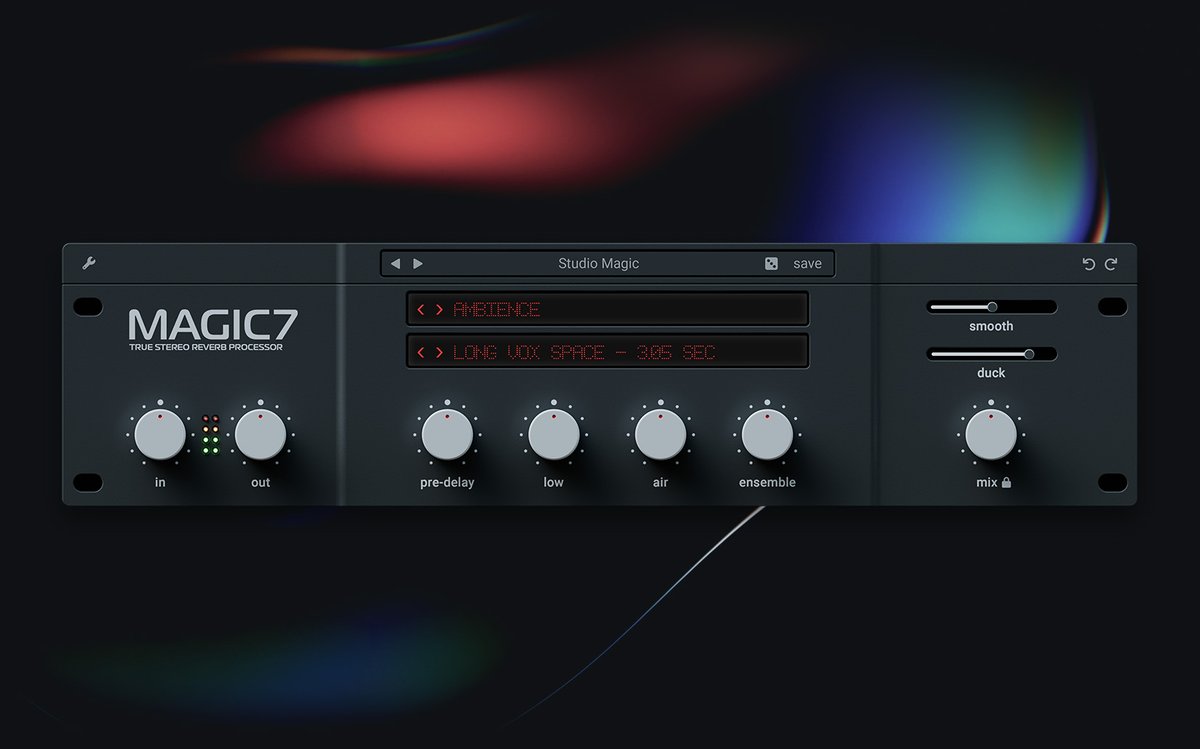1200x749 pixels.
Task: Enable ducking via the duck slider handle
Action: (x=1028, y=354)
